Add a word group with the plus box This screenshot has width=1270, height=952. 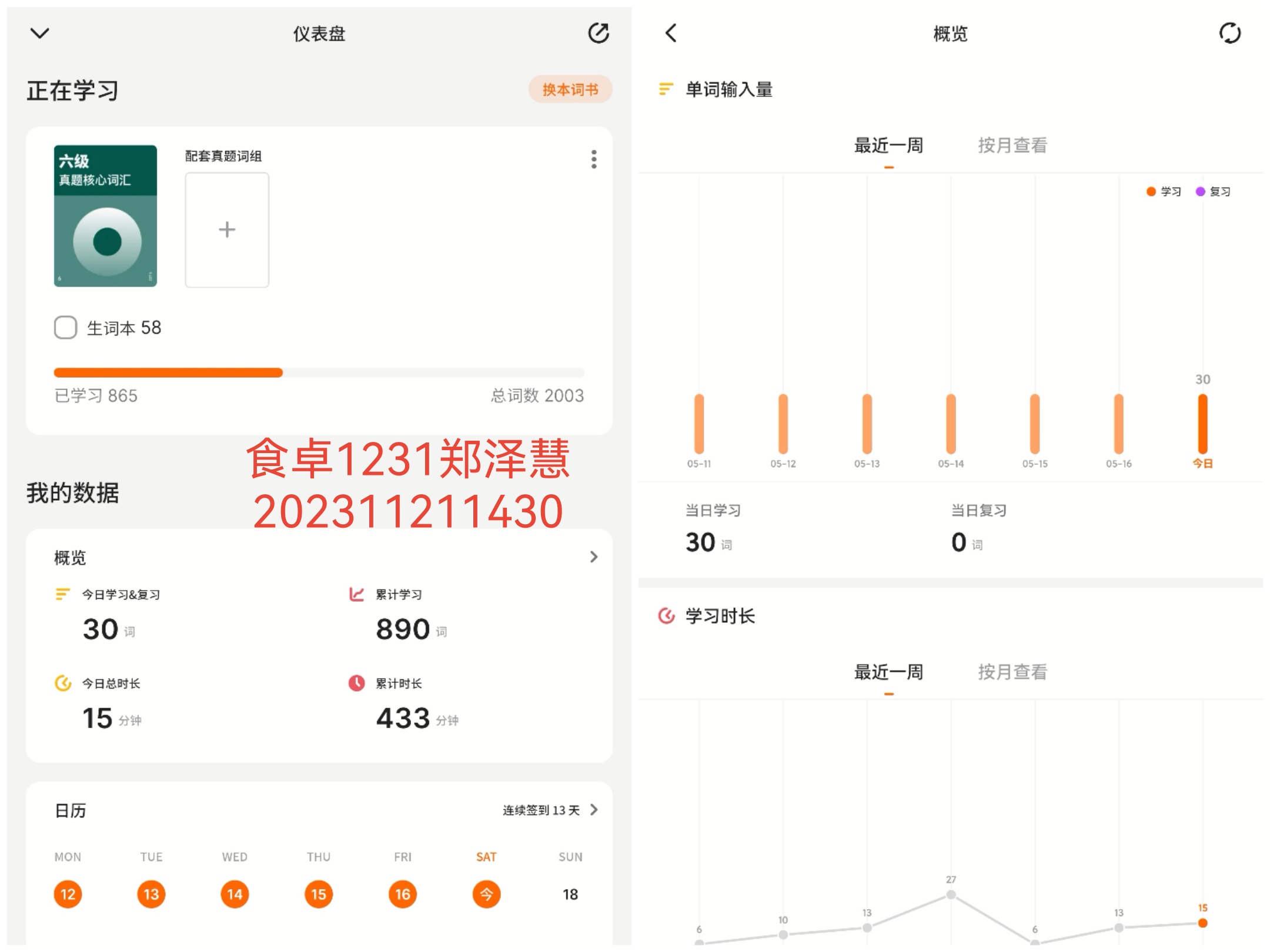(x=227, y=230)
